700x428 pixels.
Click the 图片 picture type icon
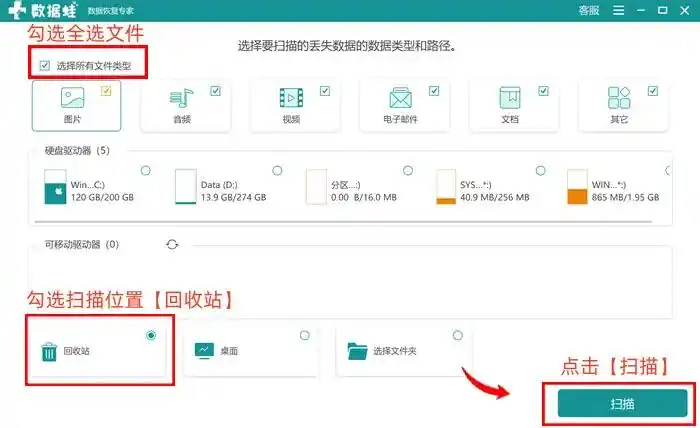[72, 98]
